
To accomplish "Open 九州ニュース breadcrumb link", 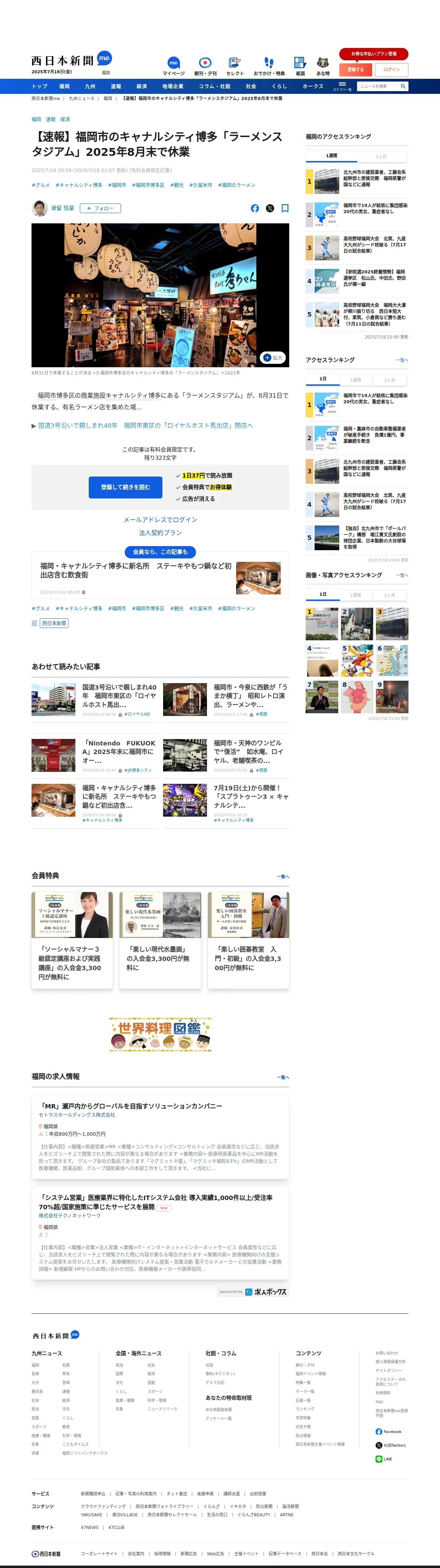I will tap(82, 99).
